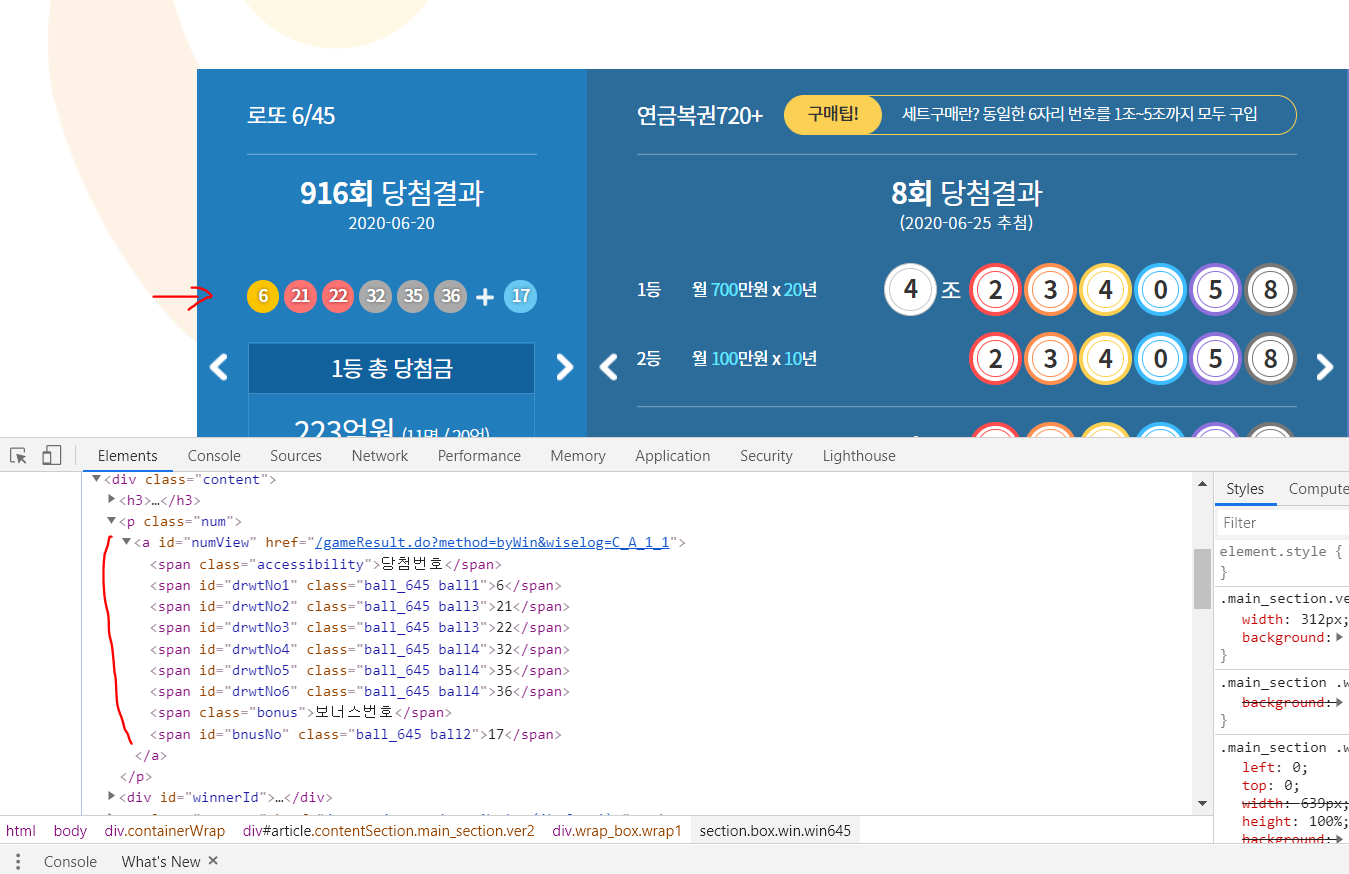Click the gray lotto ball 32
Viewport: 1349px width, 874px height.
pos(375,296)
